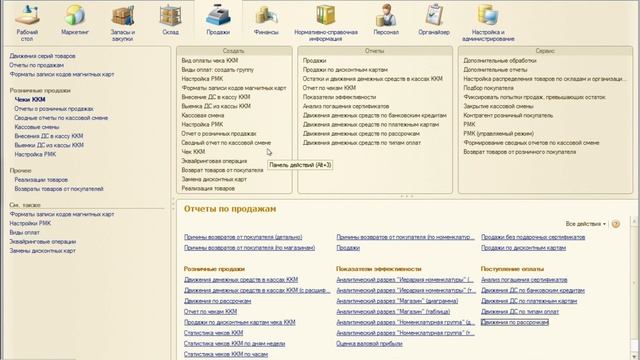
Task: Open Сводные отчеты по кассовой смене item
Action: (61, 118)
